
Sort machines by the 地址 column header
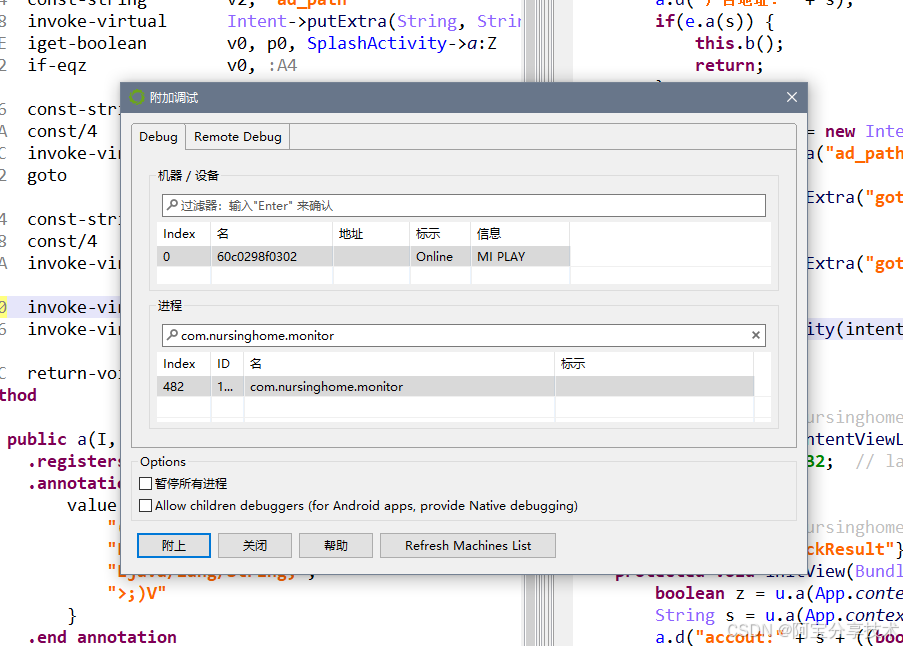tap(371, 234)
